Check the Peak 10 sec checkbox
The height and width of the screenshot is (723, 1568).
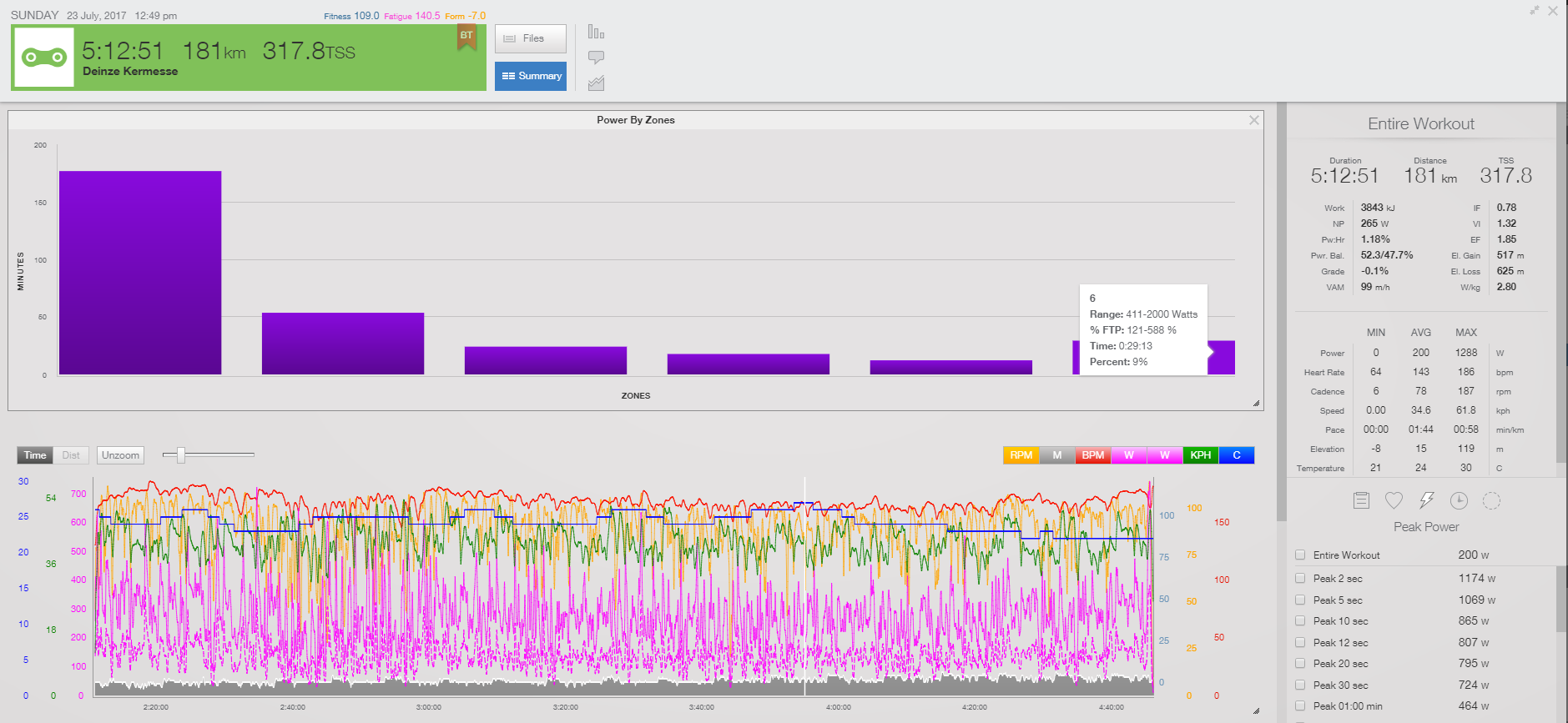(x=1300, y=620)
